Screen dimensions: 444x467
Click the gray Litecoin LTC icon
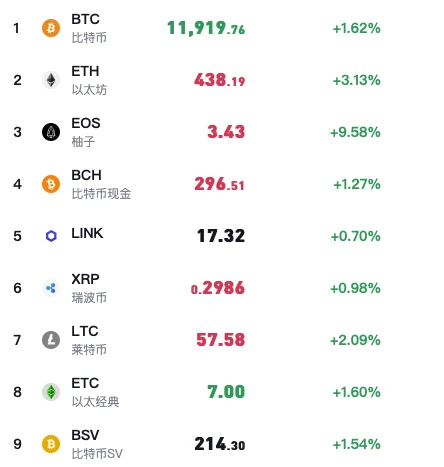click(51, 340)
